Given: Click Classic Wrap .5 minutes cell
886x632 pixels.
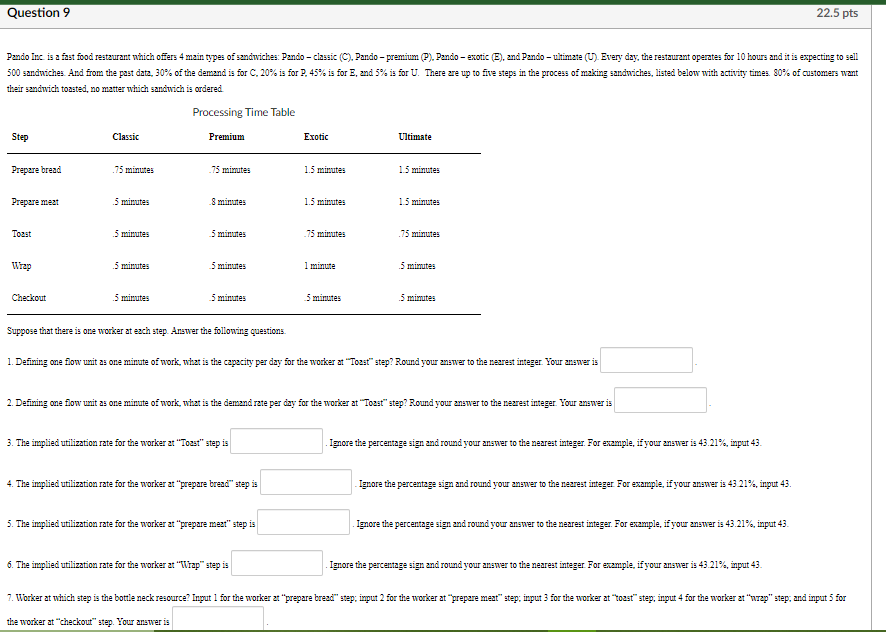Looking at the screenshot, I should (x=131, y=266).
